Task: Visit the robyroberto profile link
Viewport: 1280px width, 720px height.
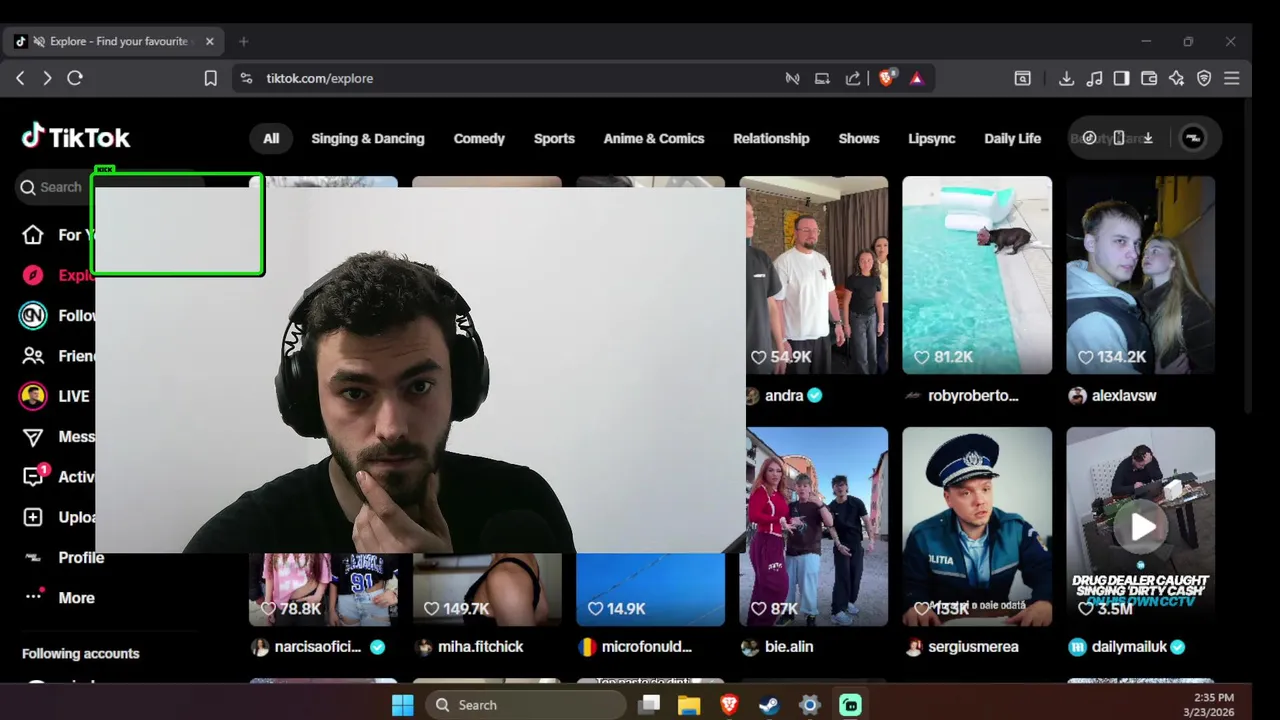Action: [972, 396]
